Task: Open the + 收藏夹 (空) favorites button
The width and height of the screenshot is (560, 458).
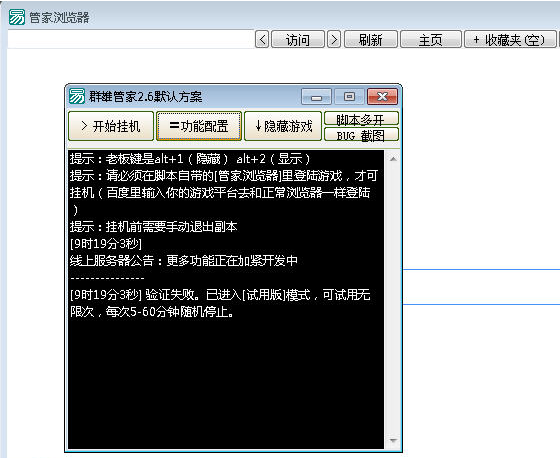Action: 510,39
